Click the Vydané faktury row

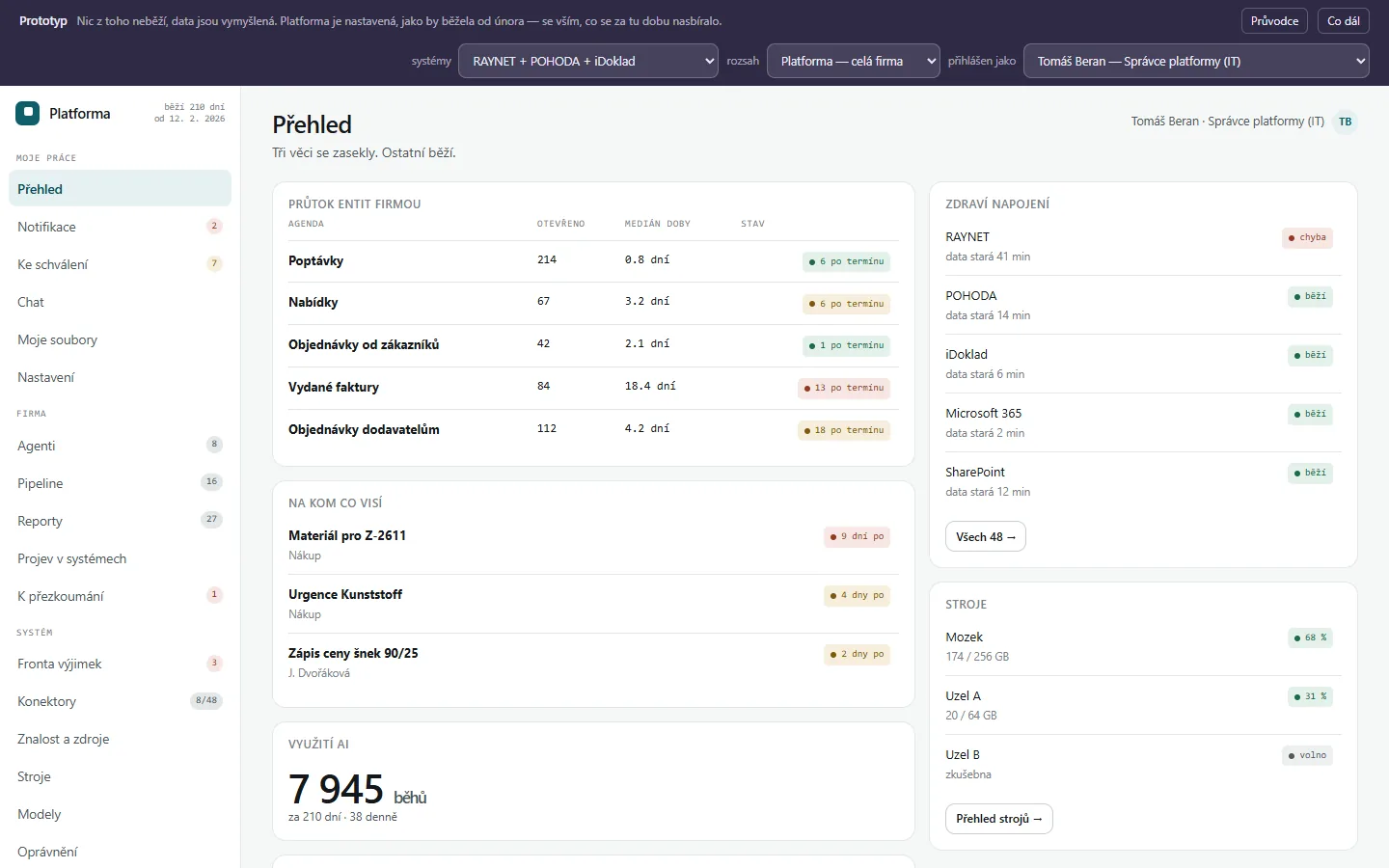(593, 387)
